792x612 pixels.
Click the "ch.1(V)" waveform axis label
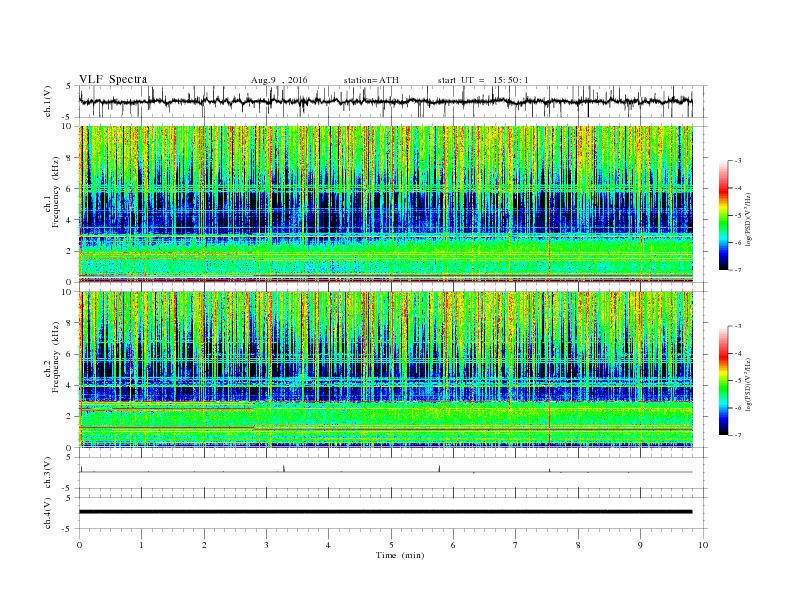pyautogui.click(x=47, y=101)
